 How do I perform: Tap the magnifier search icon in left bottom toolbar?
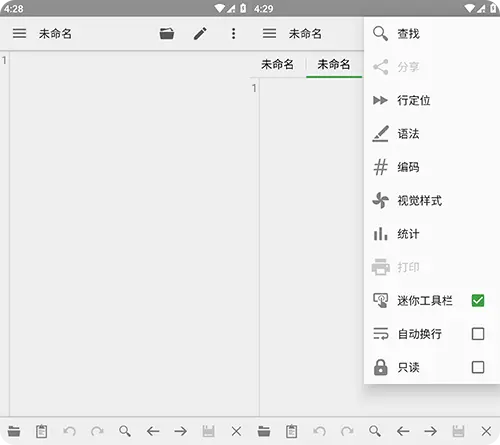(x=125, y=431)
